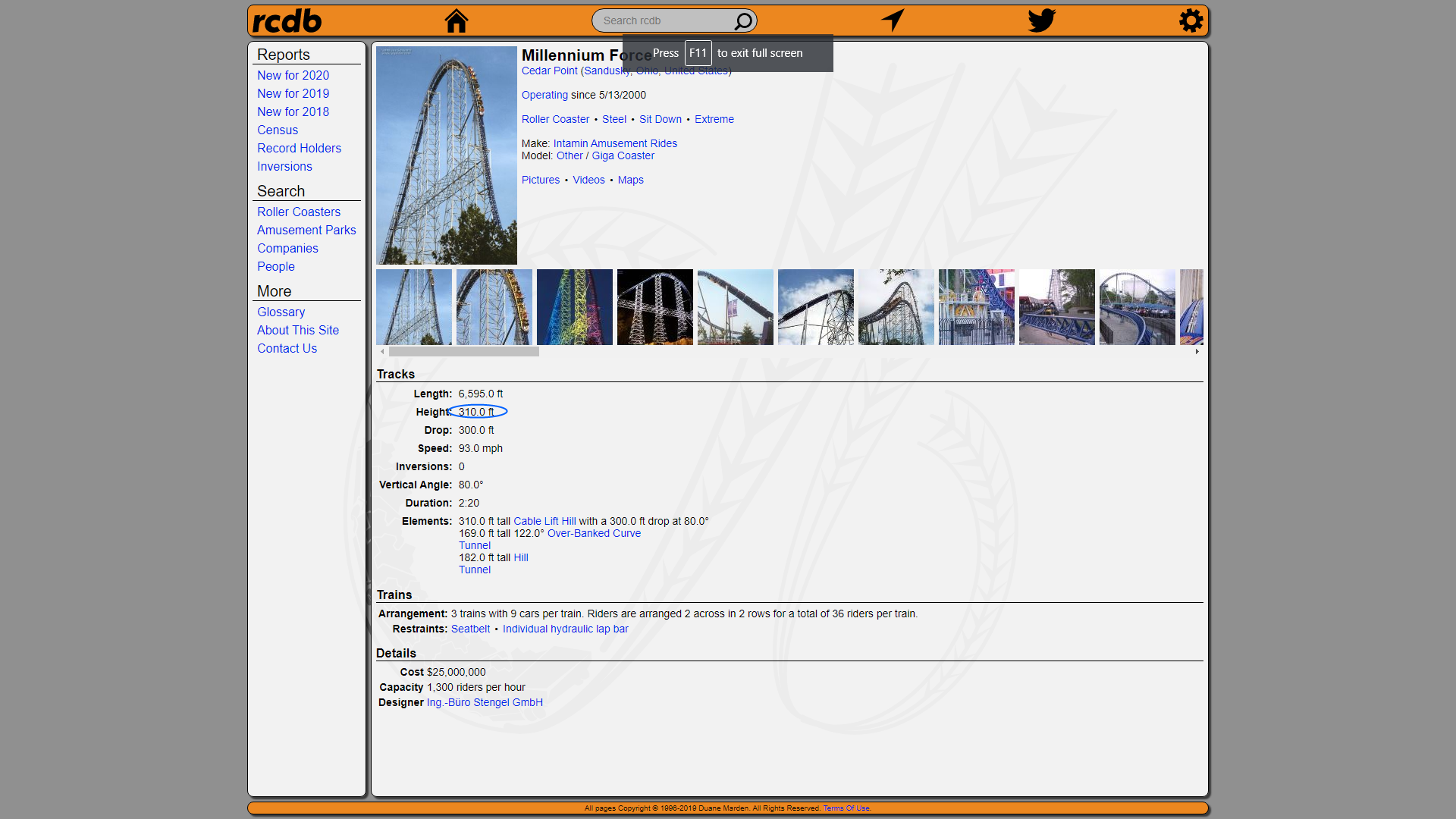
Task: Click the Roller Coaster type link
Action: tap(555, 119)
